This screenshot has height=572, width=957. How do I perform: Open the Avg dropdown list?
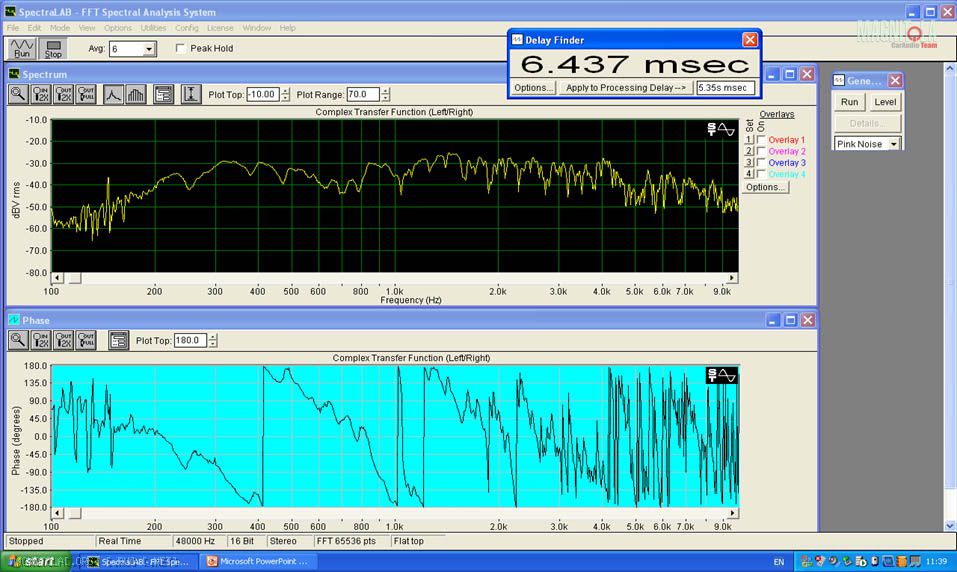149,49
